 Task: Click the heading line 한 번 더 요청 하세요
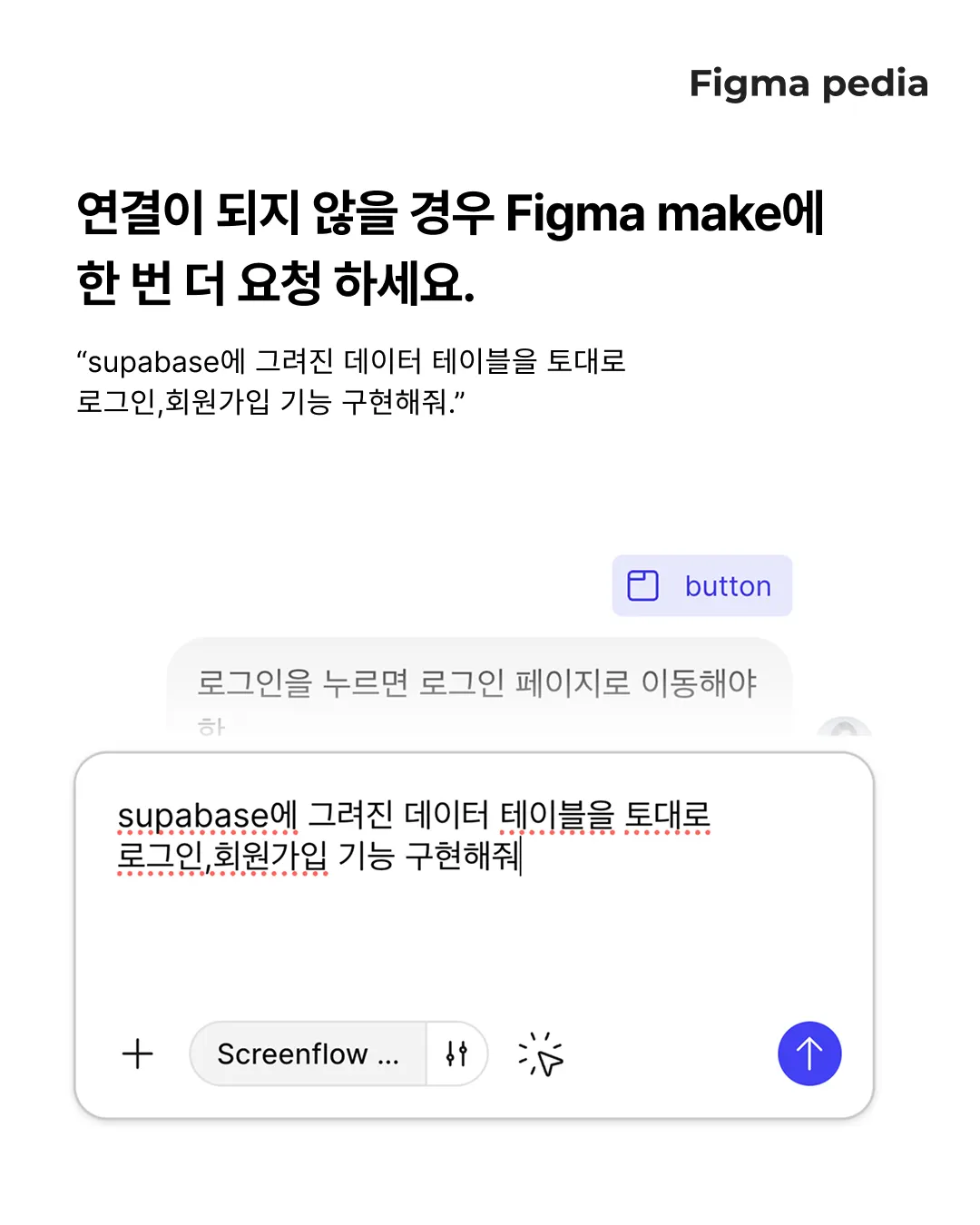point(276,282)
